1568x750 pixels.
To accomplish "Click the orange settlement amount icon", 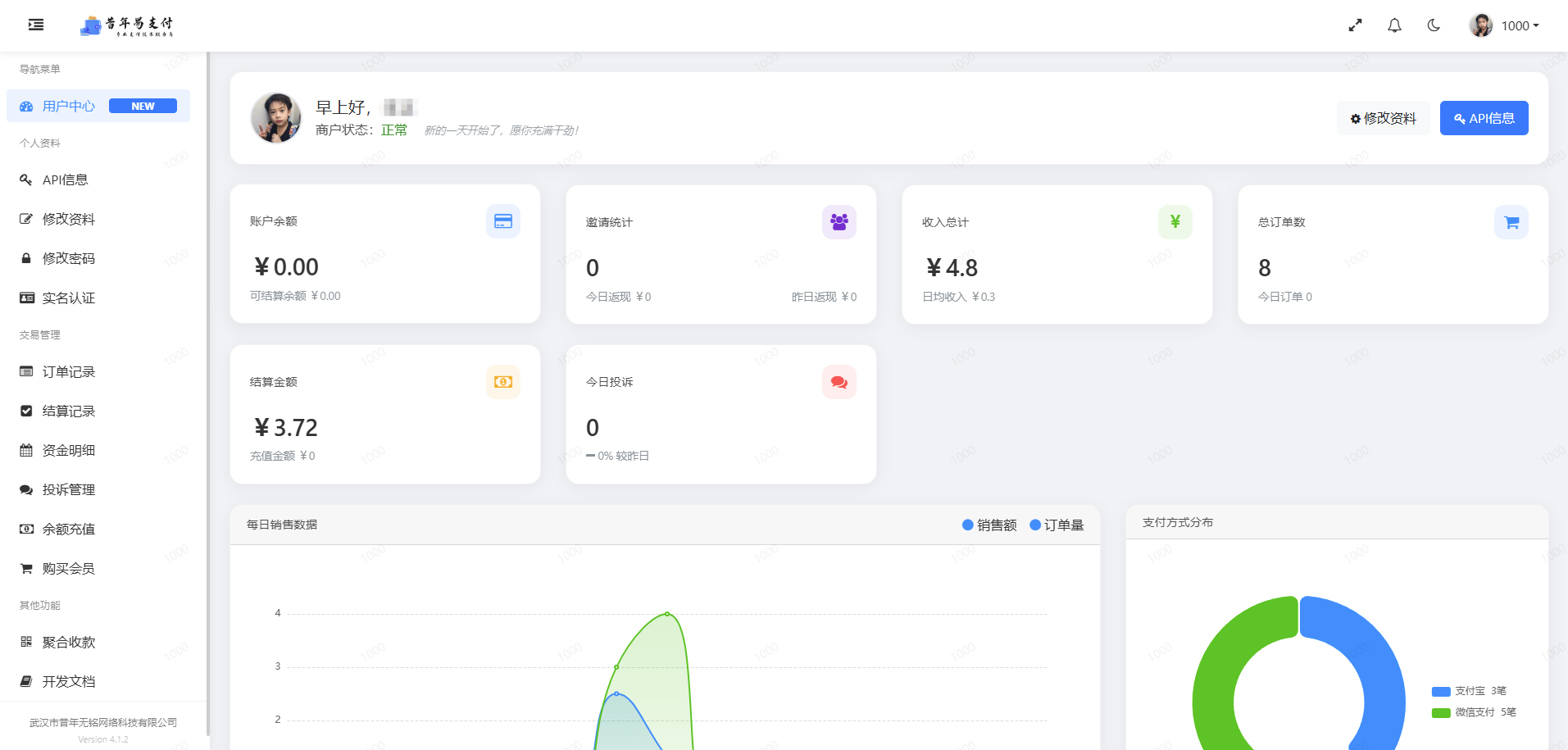I will point(503,382).
